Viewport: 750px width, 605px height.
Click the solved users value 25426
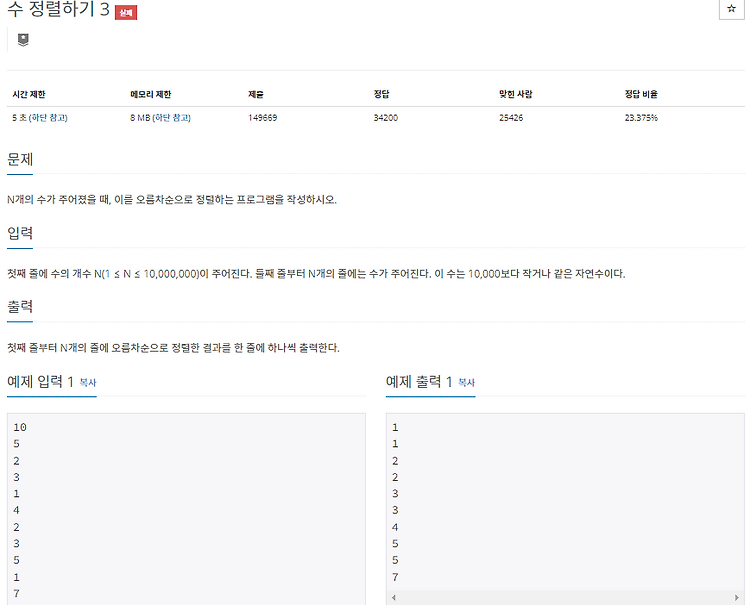511,118
